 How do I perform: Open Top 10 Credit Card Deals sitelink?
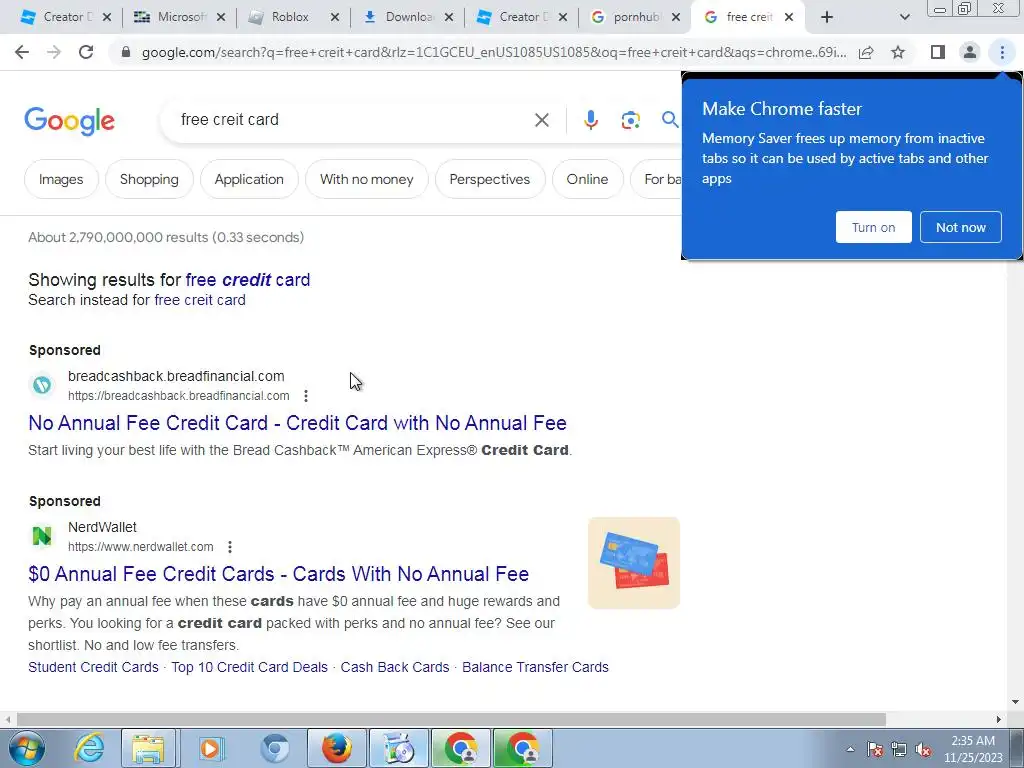[249, 667]
